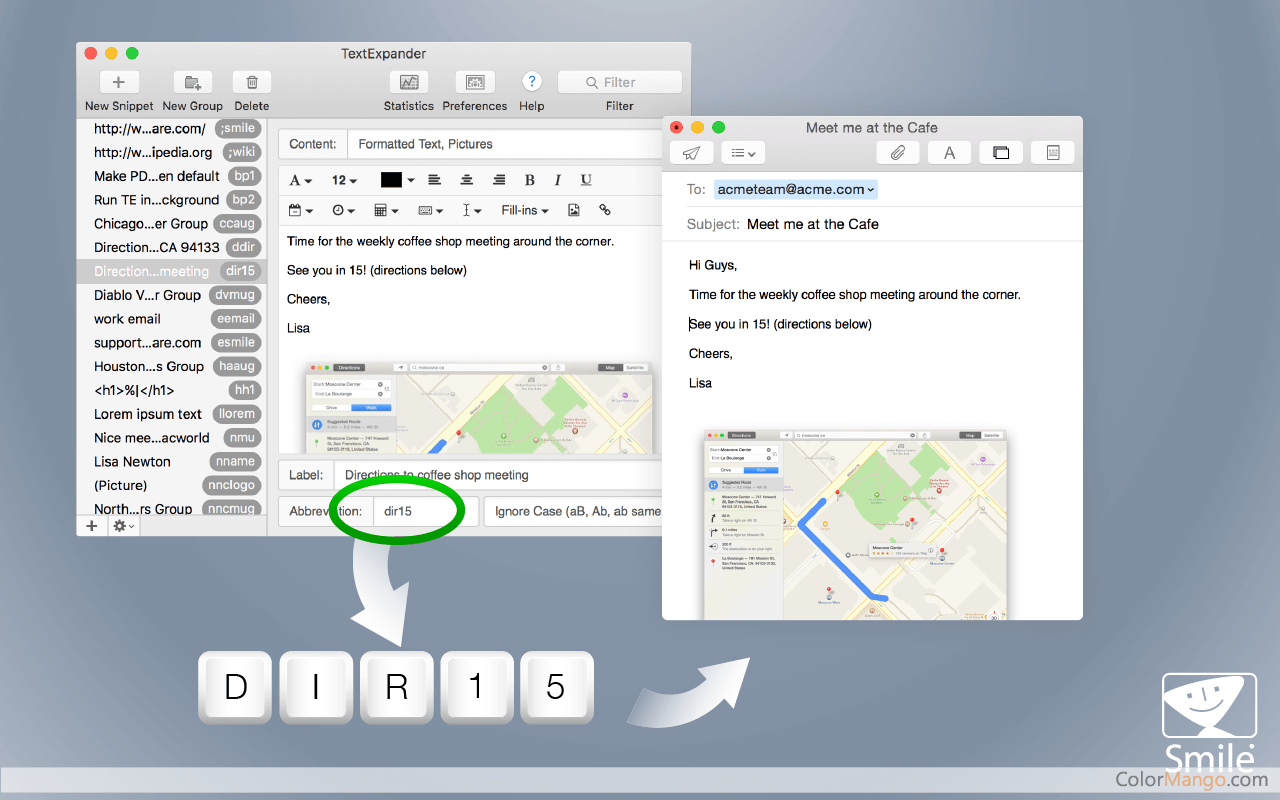
Task: Center align snippet text
Action: (467, 180)
